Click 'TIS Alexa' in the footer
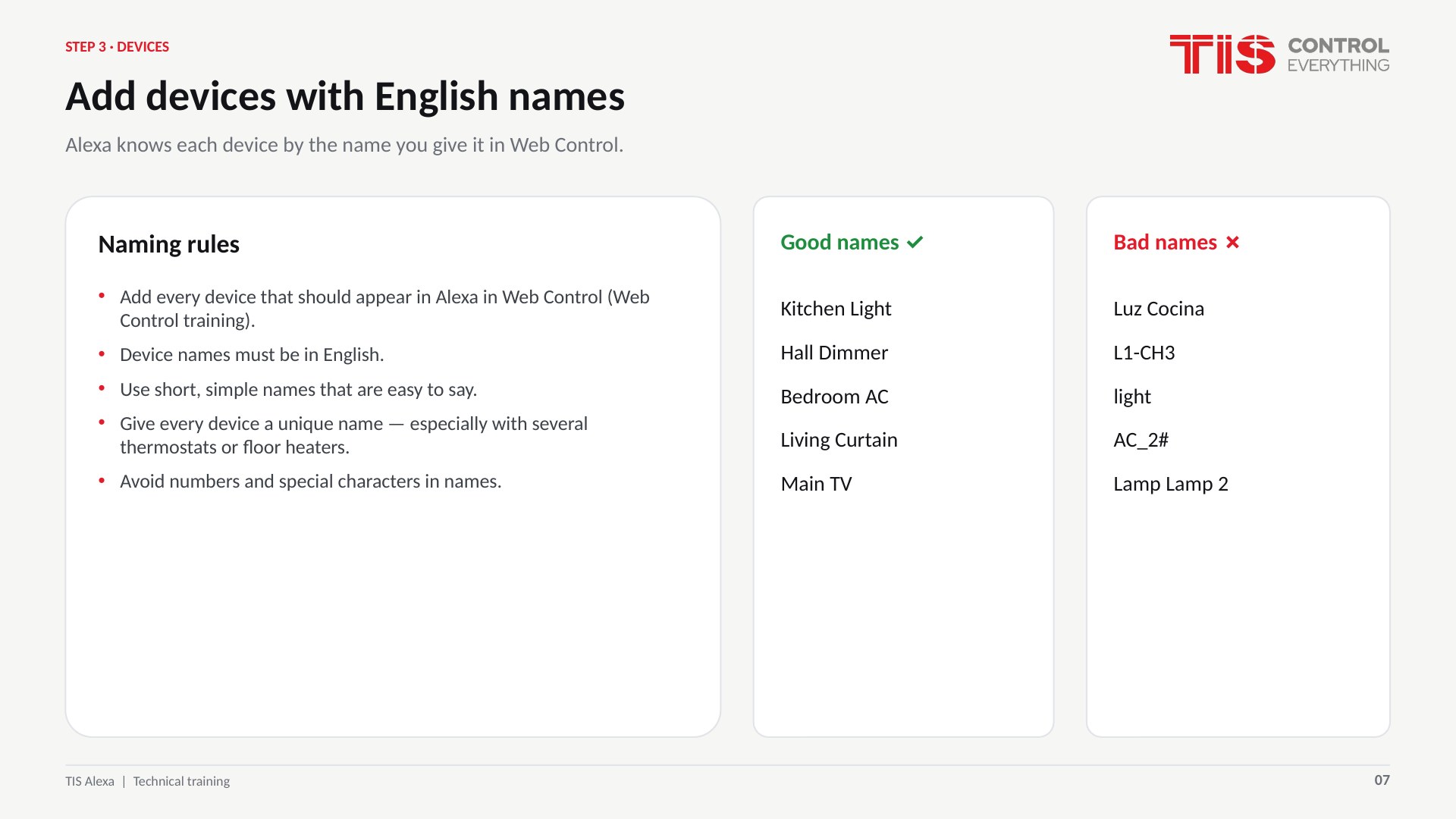The image size is (1456, 819). [89, 781]
